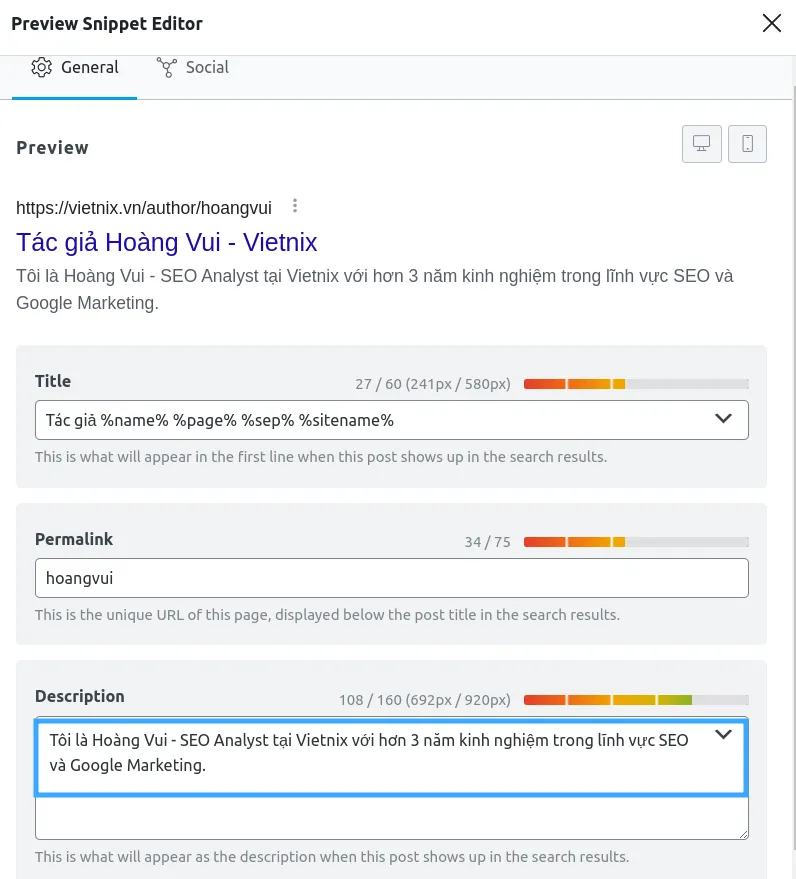The height and width of the screenshot is (879, 796).
Task: Close the Preview Snippet Editor
Action: coord(772,23)
